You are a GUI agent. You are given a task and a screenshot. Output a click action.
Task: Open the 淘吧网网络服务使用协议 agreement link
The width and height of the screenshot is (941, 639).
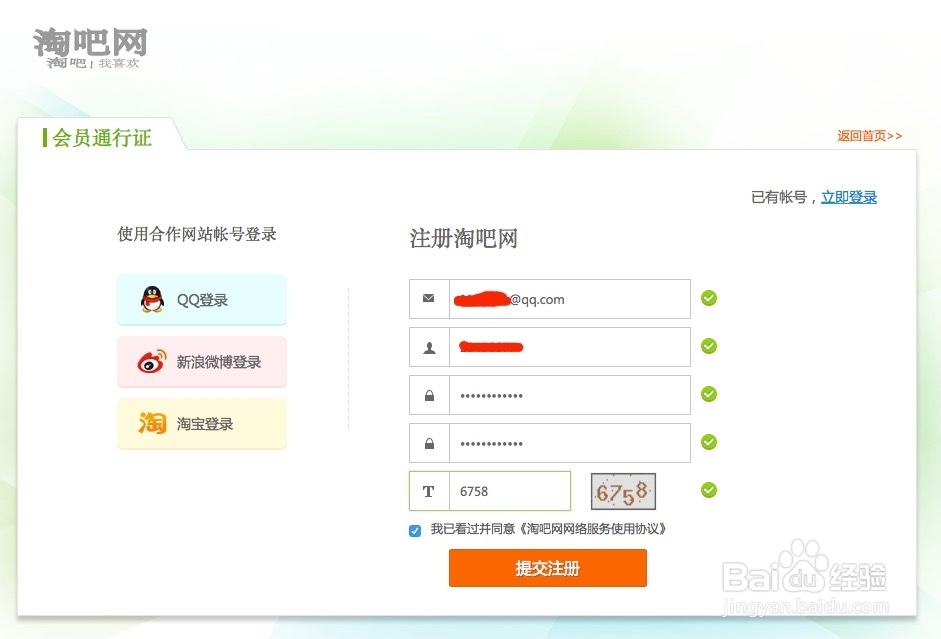[x=592, y=529]
